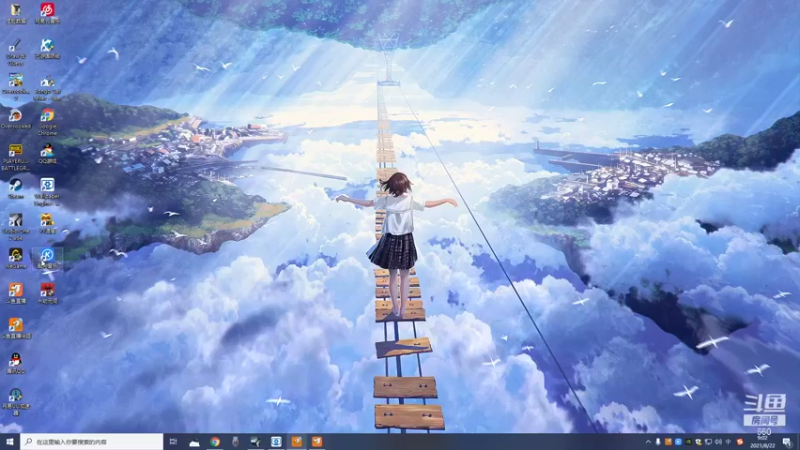The height and width of the screenshot is (450, 800).
Task: Select the QQ游戏 penguin desktop icon
Action: [47, 154]
